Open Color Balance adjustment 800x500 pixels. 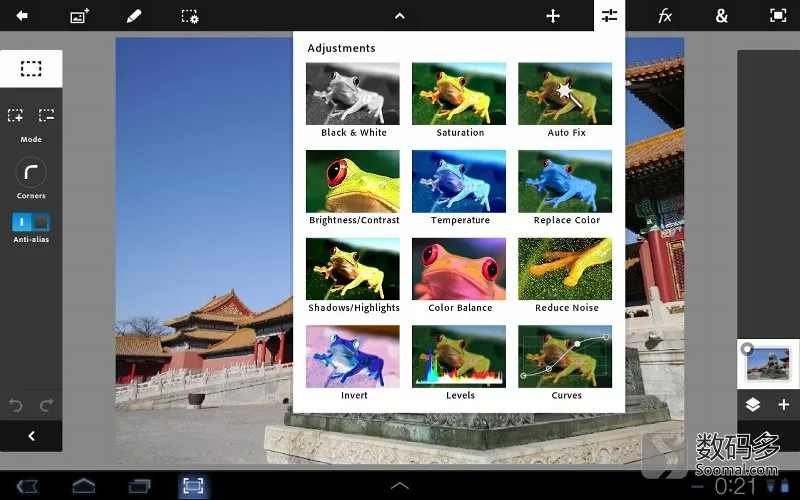click(x=459, y=276)
